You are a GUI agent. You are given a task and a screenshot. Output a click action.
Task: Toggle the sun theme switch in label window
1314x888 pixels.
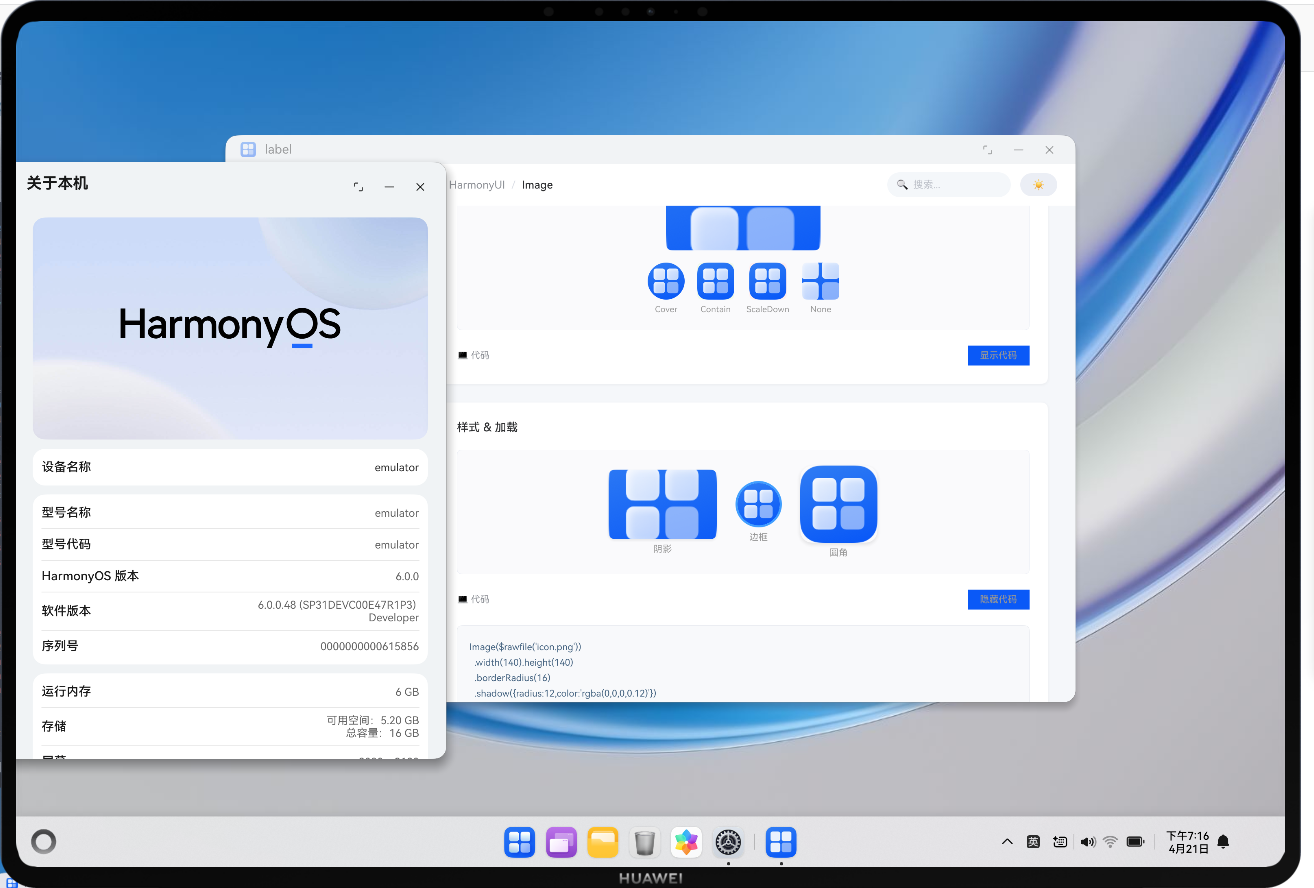click(1038, 185)
